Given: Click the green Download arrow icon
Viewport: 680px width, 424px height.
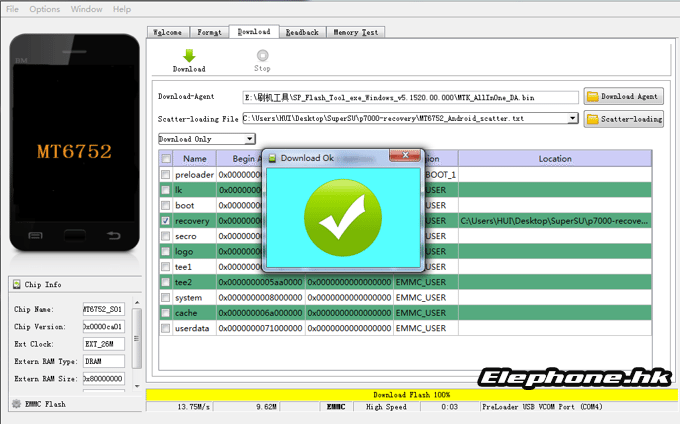Looking at the screenshot, I should [x=188, y=56].
